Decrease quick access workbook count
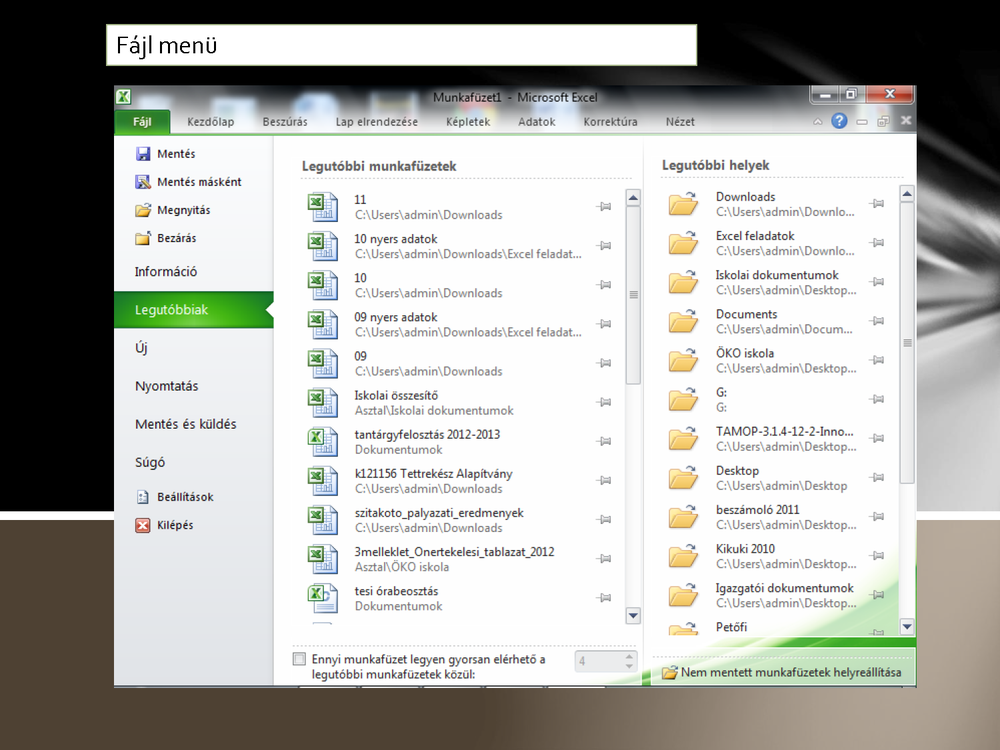The image size is (1000, 750). [629, 666]
